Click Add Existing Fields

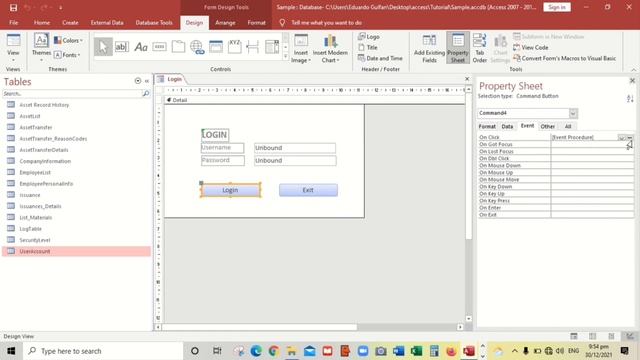coord(429,49)
